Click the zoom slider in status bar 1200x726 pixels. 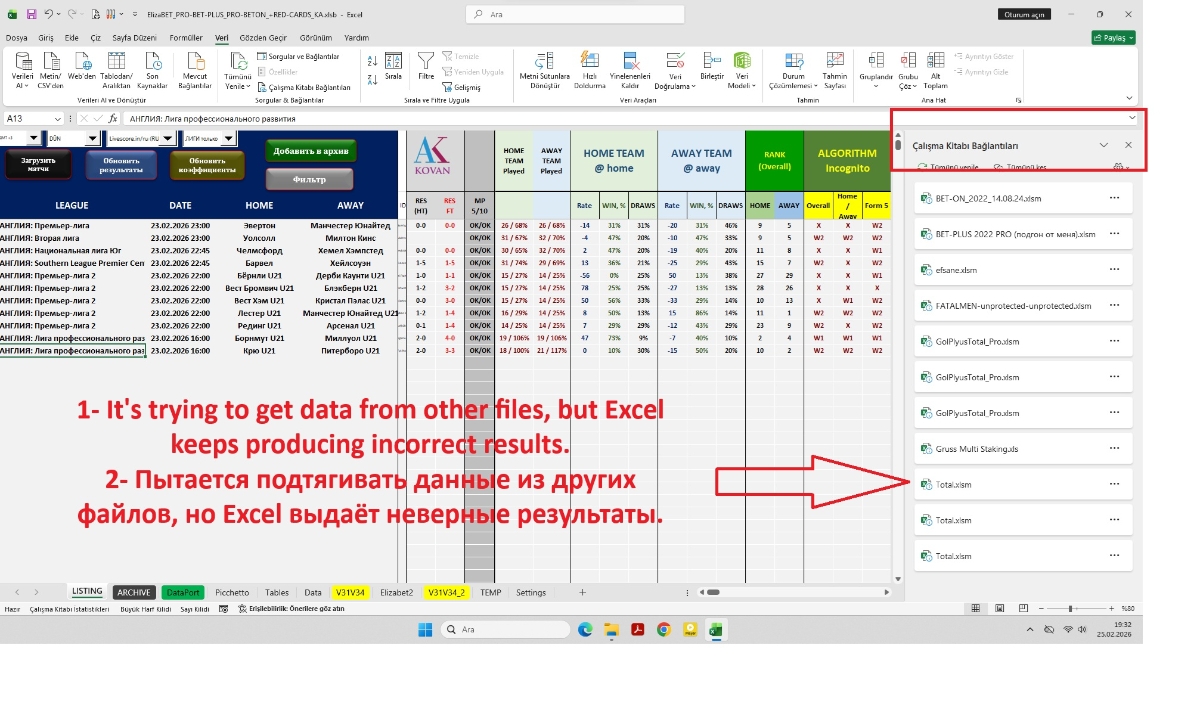(1070, 608)
